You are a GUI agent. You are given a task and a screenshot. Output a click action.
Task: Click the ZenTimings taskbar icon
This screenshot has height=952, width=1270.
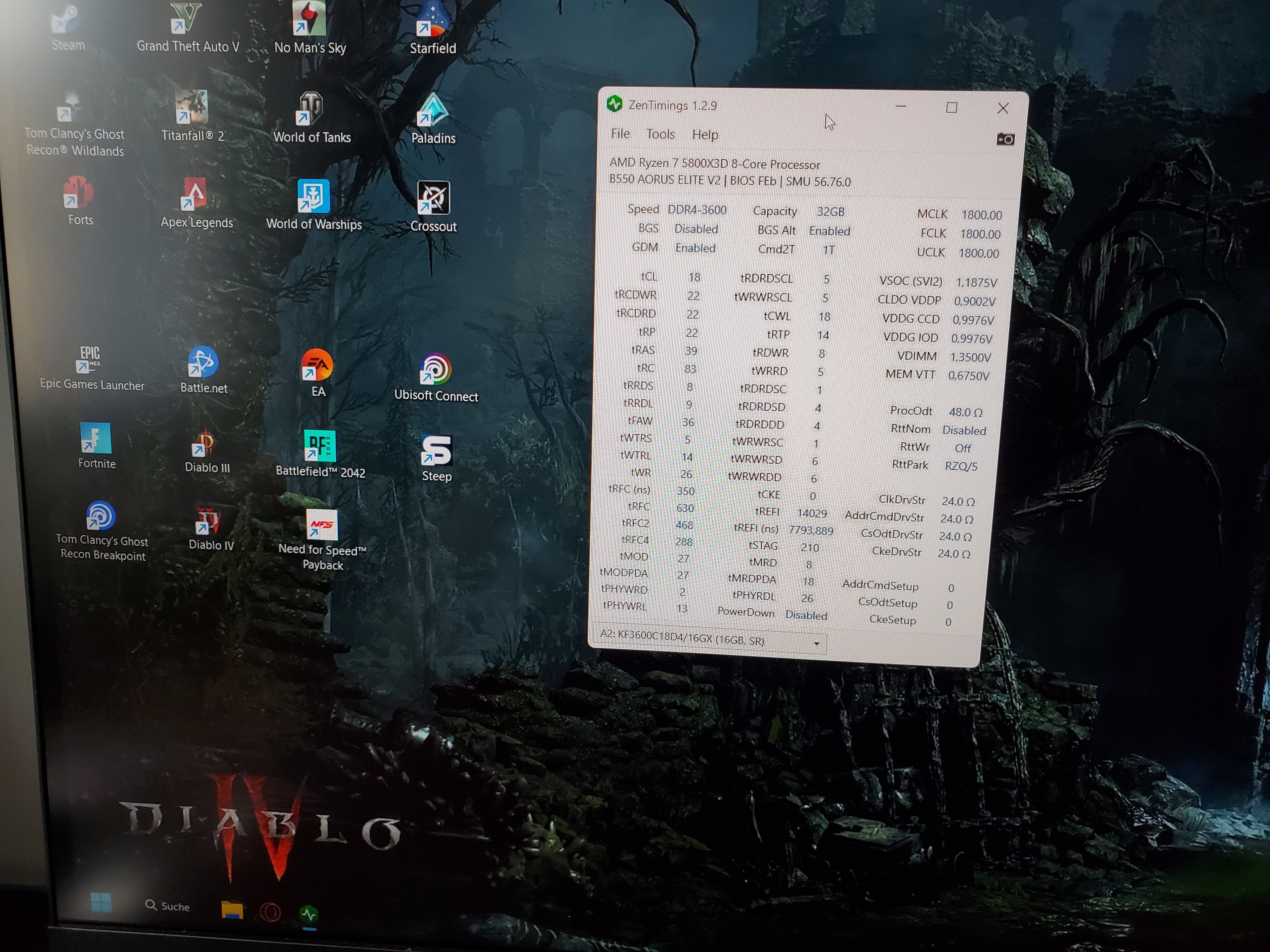[x=309, y=913]
